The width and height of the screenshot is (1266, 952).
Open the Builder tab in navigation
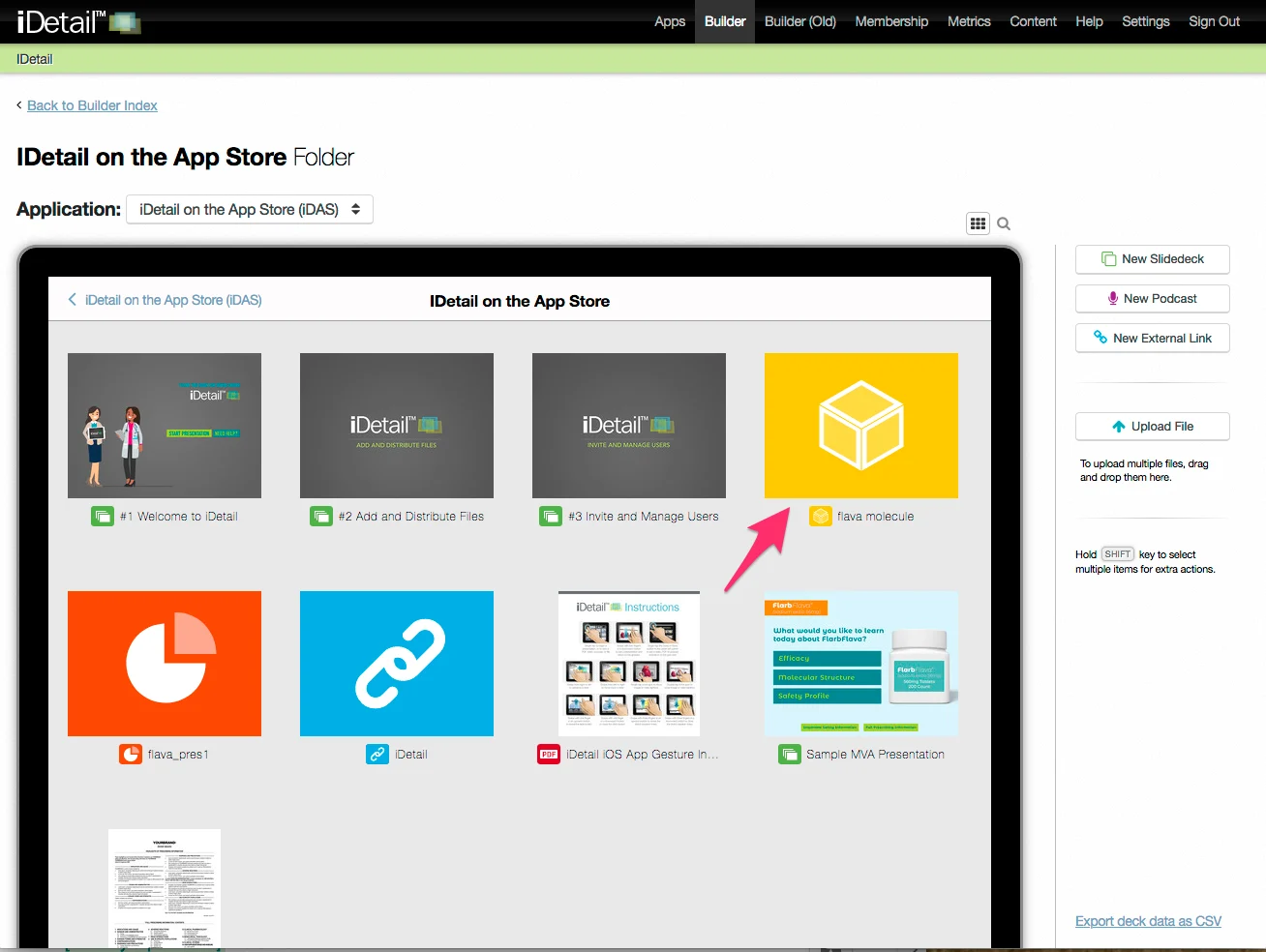725,21
